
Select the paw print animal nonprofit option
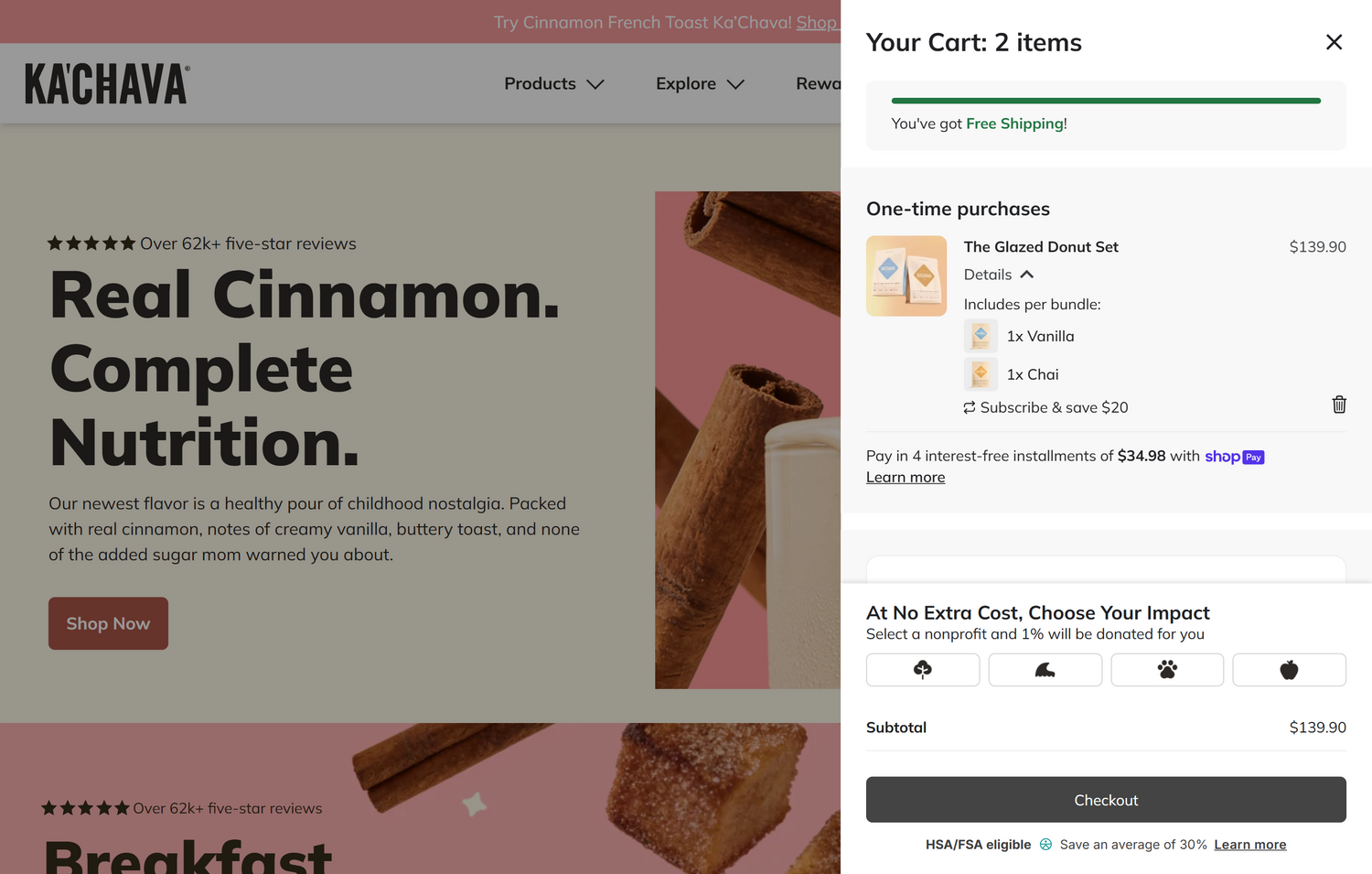1167,670
